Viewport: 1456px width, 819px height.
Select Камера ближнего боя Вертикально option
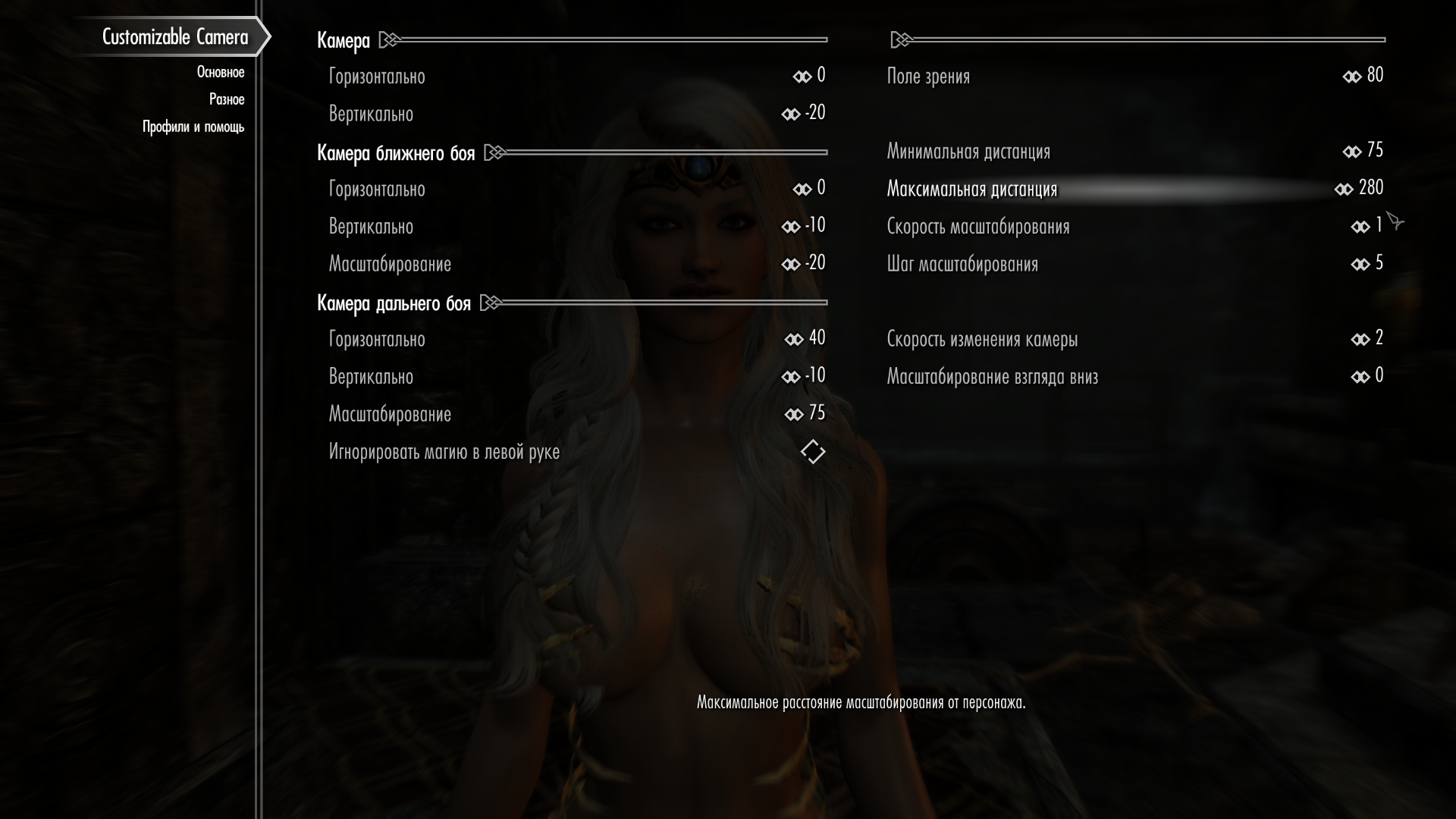click(576, 226)
